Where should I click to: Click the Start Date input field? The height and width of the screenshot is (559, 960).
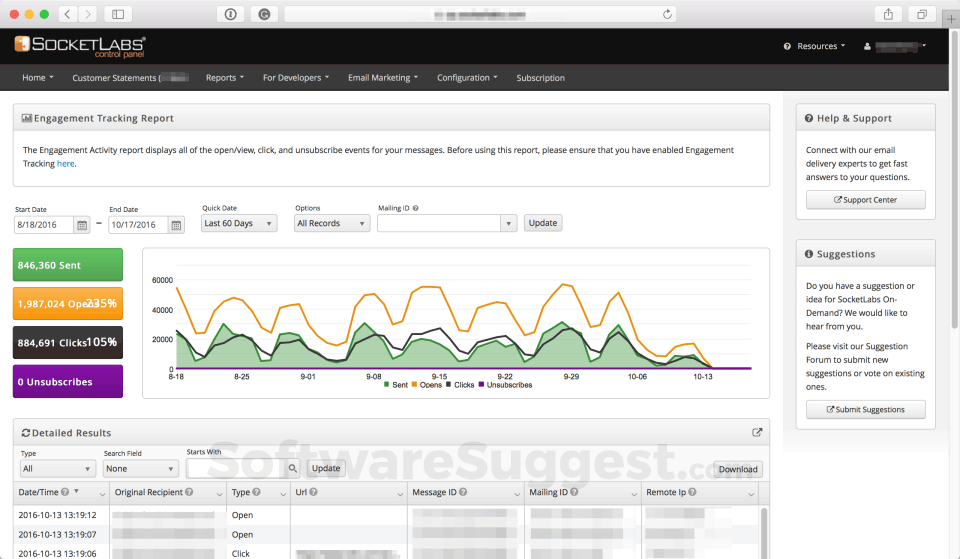[x=44, y=225]
